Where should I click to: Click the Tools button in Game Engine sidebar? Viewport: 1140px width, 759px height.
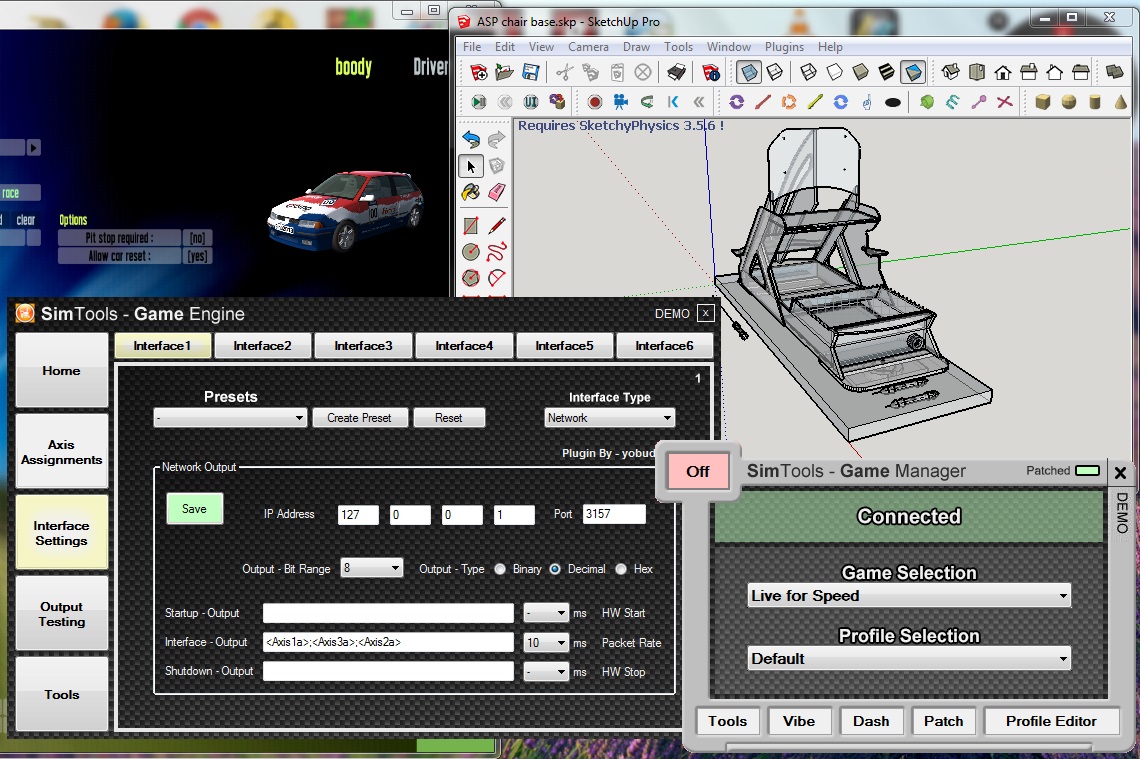pos(62,694)
